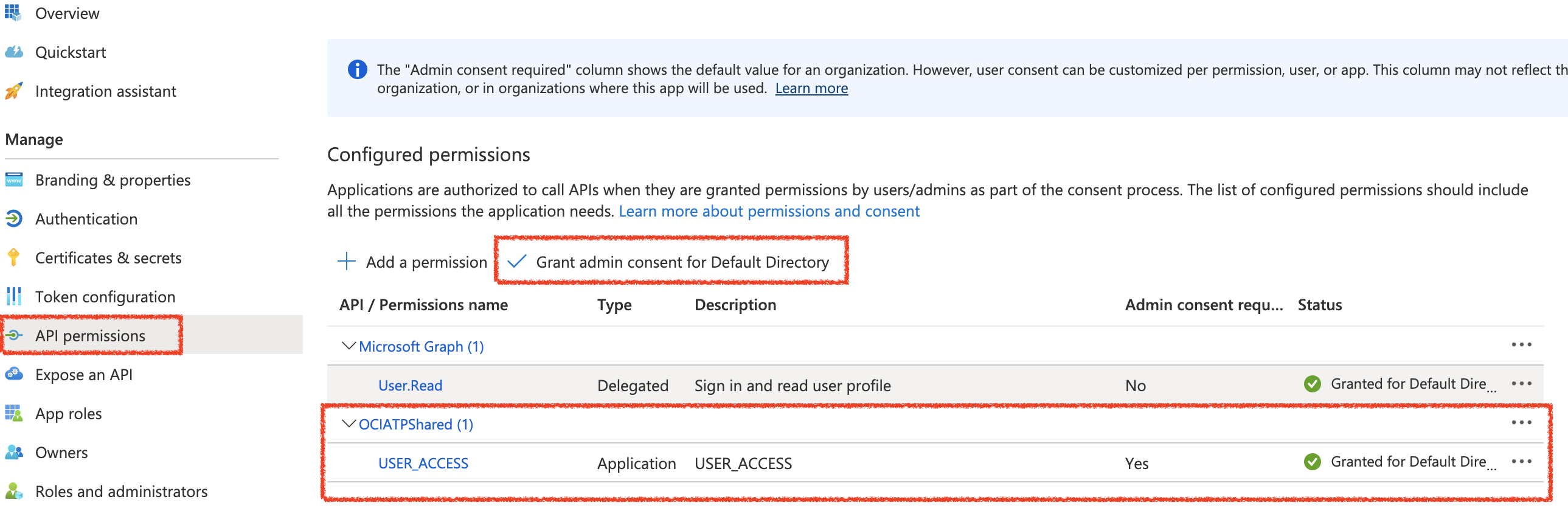Follow the Learn more link in banner
The height and width of the screenshot is (511, 1568).
(x=811, y=88)
